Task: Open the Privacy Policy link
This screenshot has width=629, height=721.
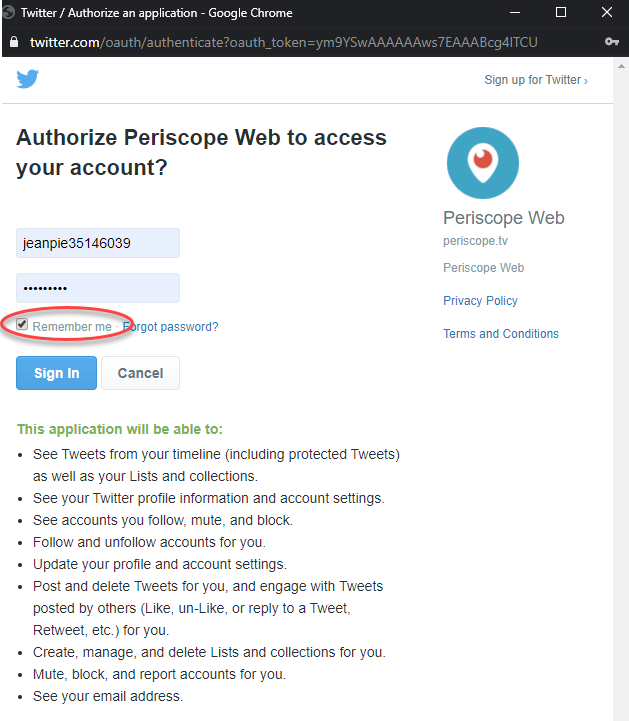Action: (x=480, y=301)
